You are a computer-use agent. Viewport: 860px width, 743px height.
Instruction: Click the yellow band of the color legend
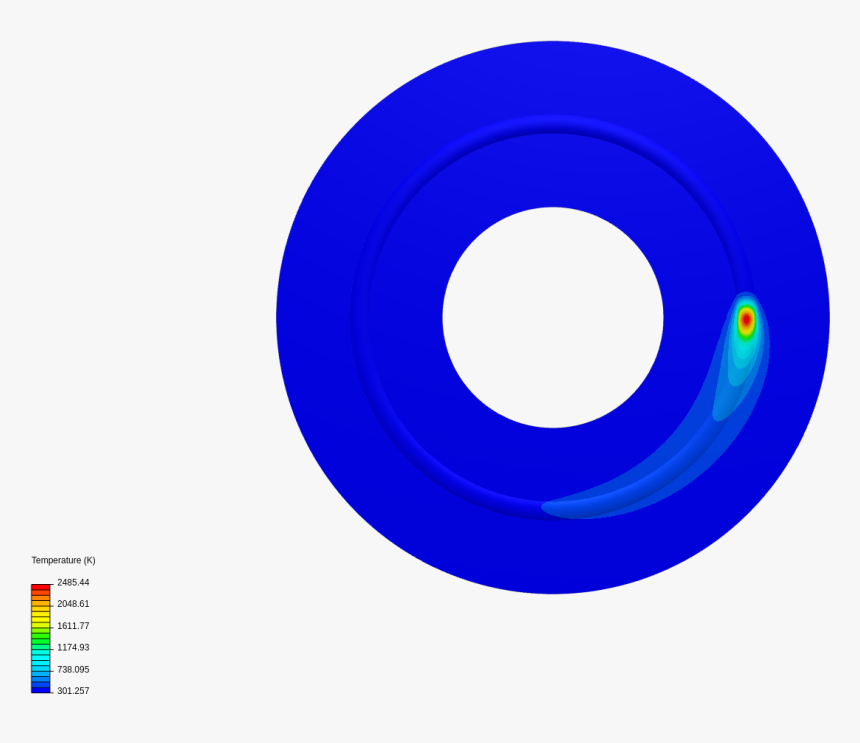click(x=41, y=617)
